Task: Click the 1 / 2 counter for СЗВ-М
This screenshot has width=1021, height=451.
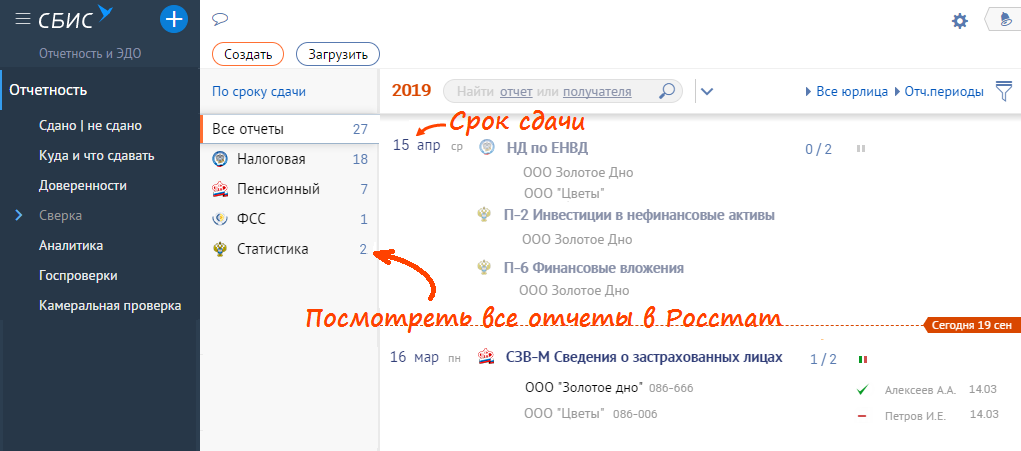Action: 823,359
